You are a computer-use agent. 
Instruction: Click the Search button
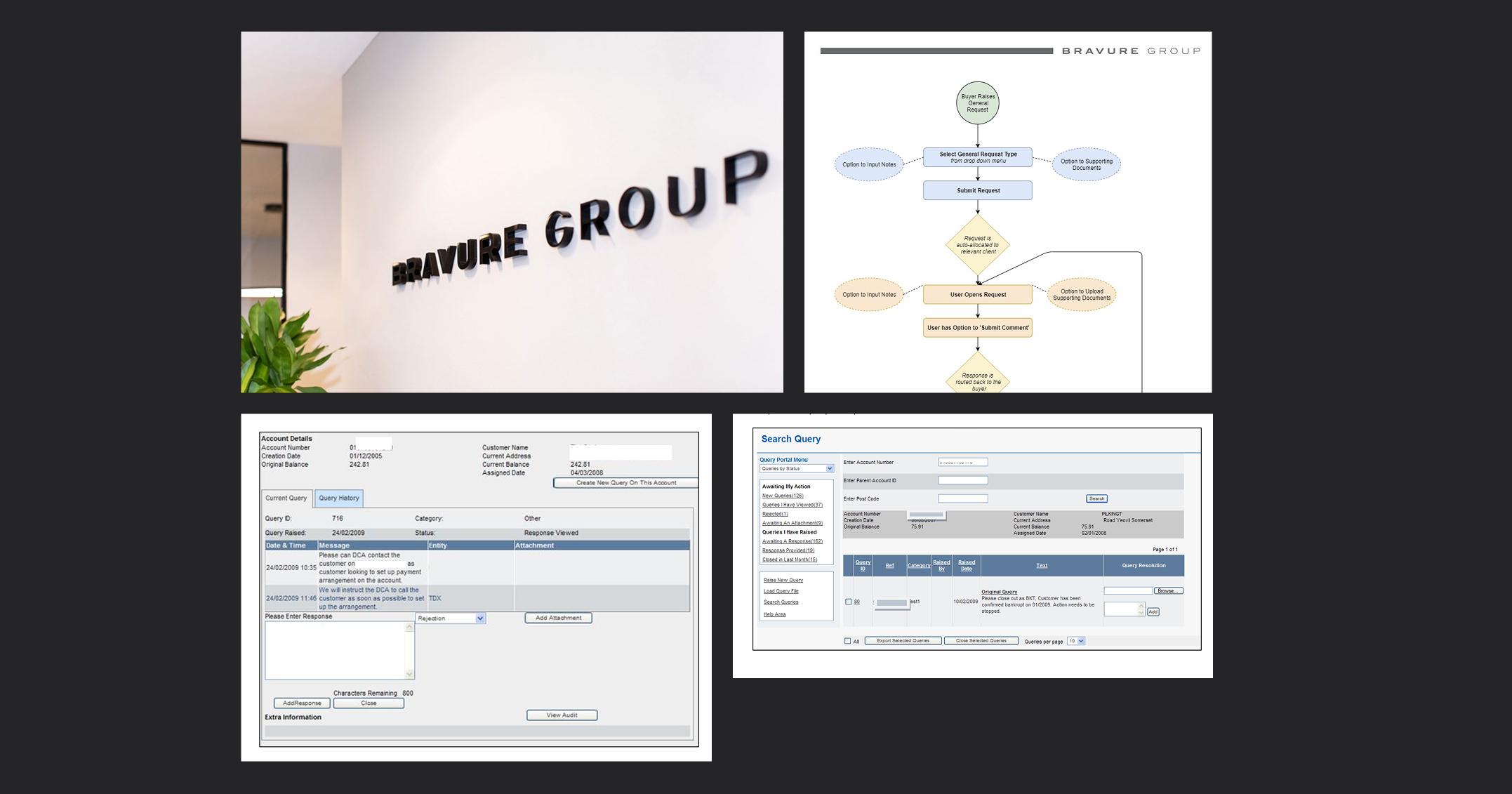[1096, 498]
